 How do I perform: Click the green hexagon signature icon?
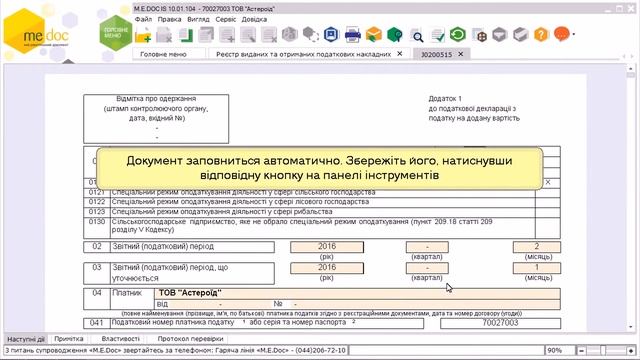pyautogui.click(x=395, y=35)
